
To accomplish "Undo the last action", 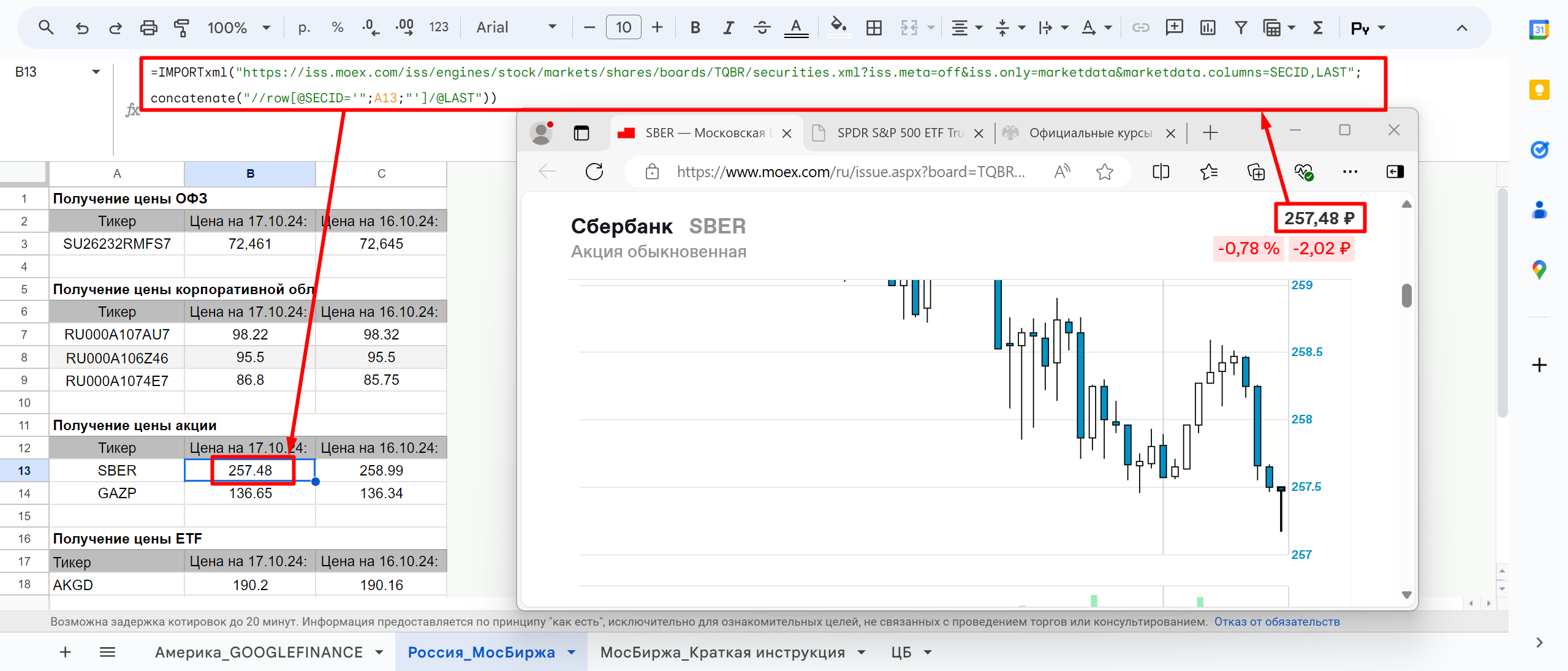I will coord(81,28).
